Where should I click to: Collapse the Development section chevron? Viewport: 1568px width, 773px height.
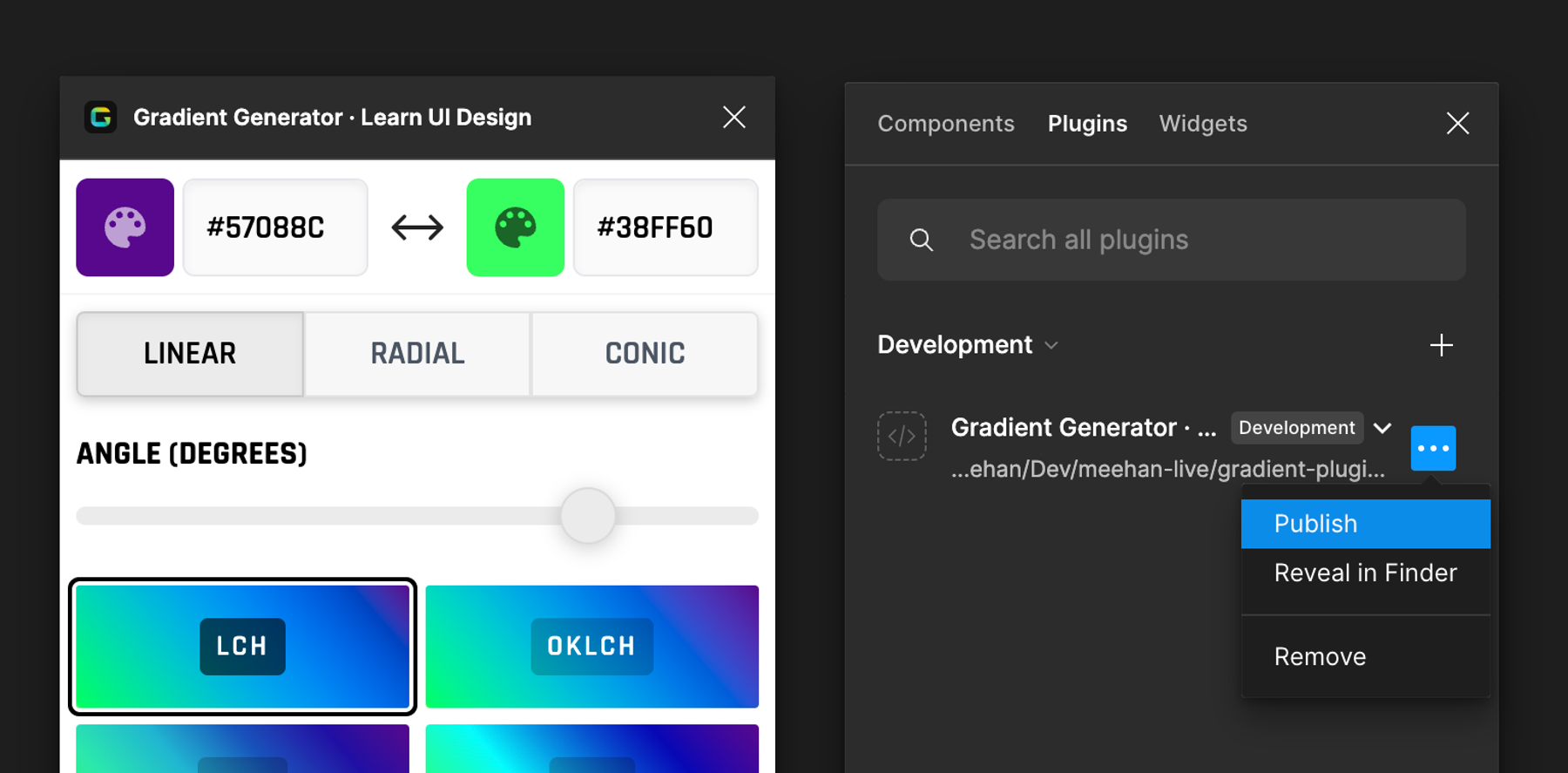(x=1051, y=345)
